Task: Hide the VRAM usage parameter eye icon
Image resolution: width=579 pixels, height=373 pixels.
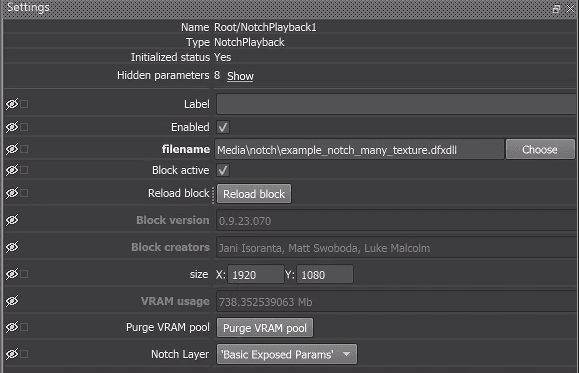Action: (12, 301)
